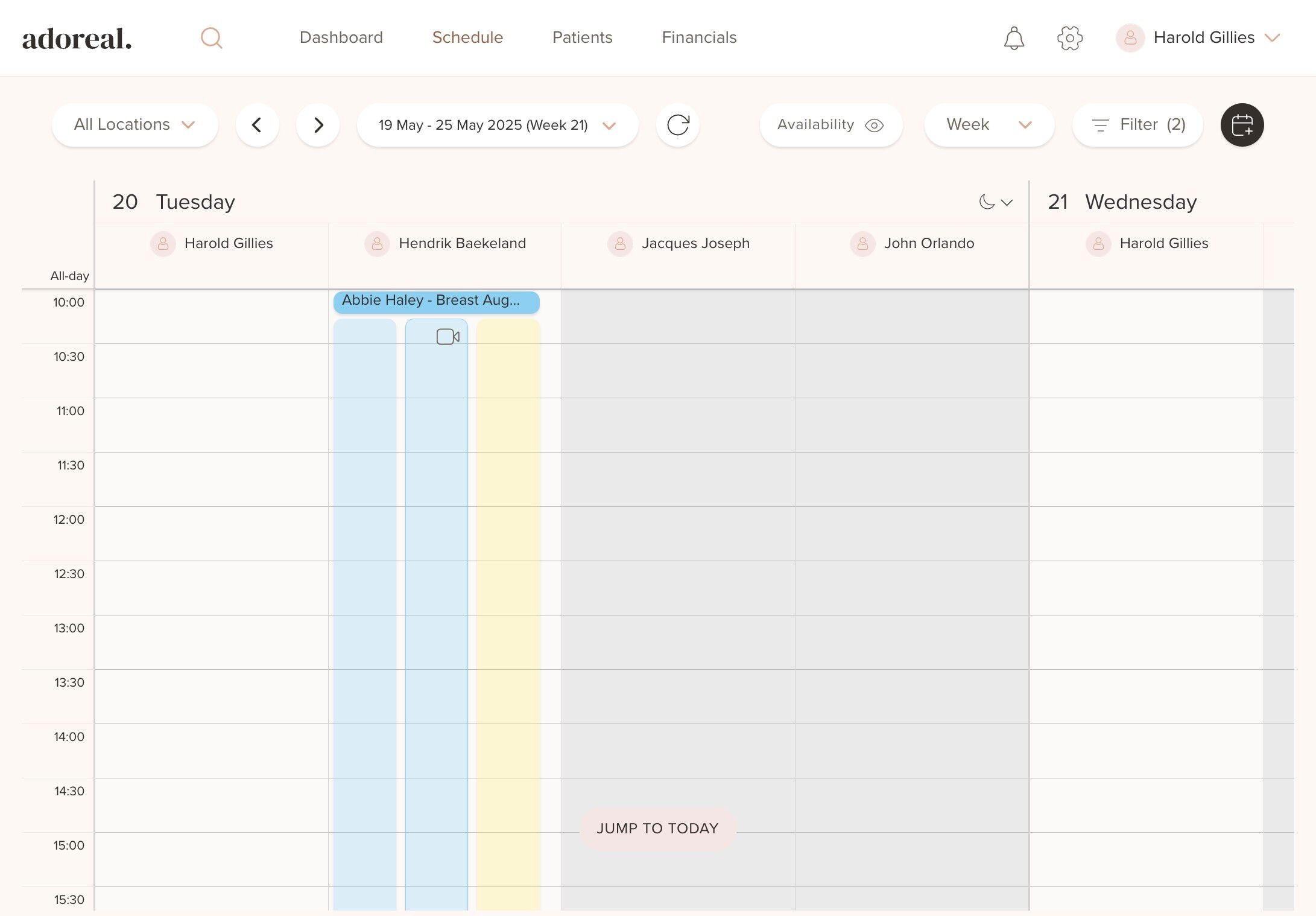Go to next week arrow
Image resolution: width=1316 pixels, height=916 pixels.
coord(318,125)
